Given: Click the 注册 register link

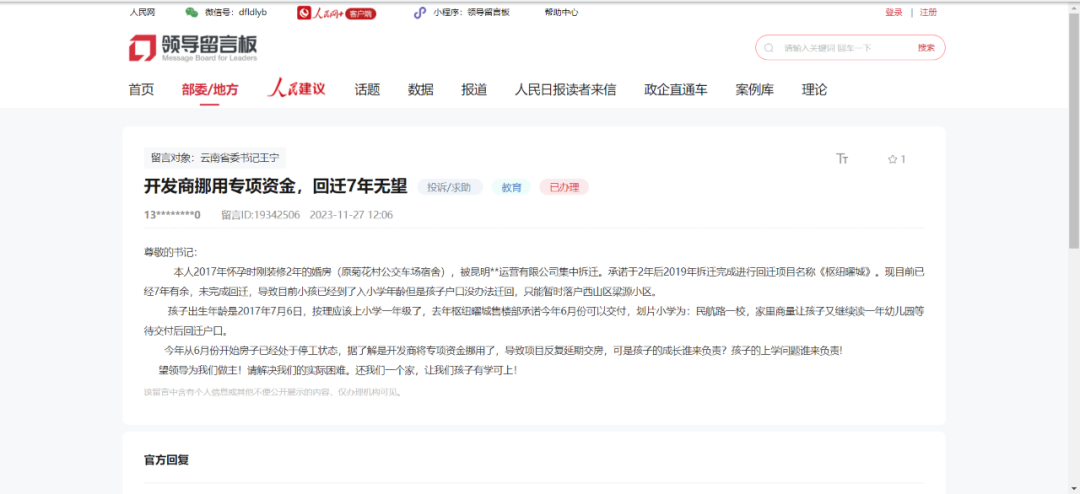Looking at the screenshot, I should 928,13.
